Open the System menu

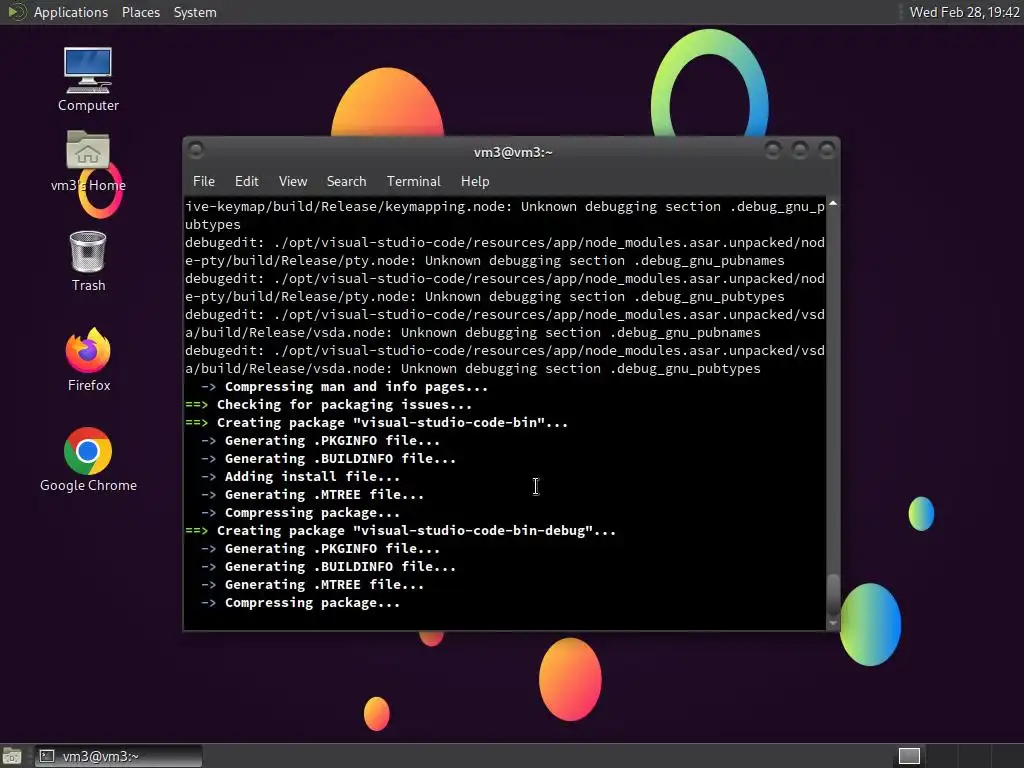195,12
